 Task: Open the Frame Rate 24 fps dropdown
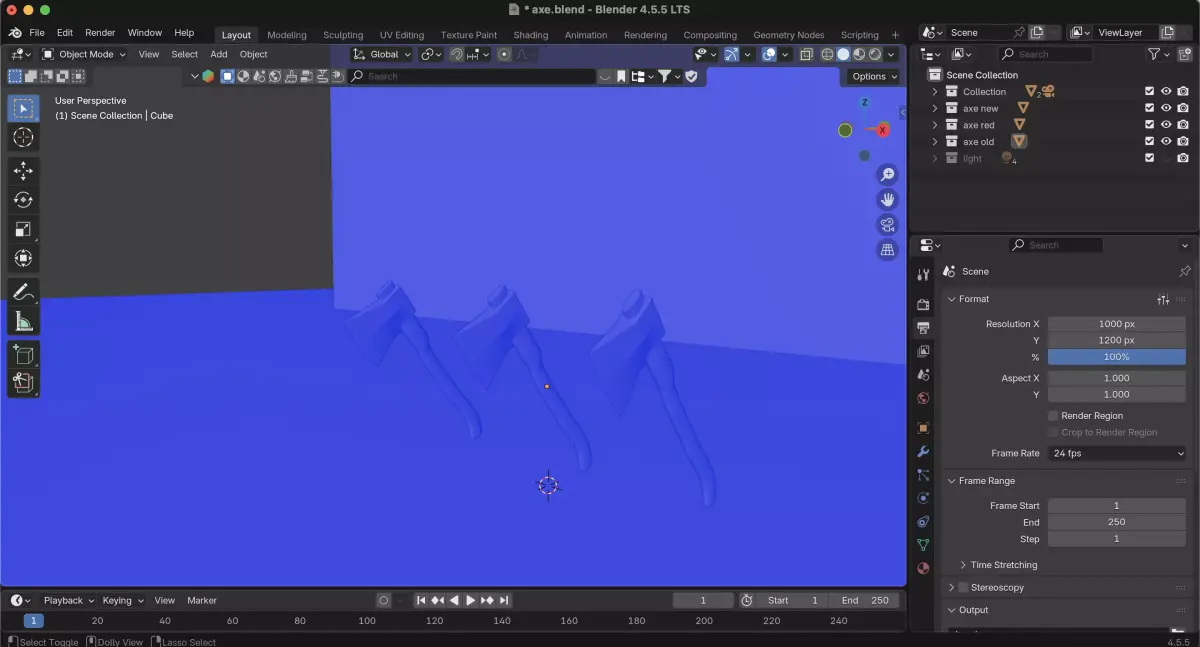(x=1117, y=453)
